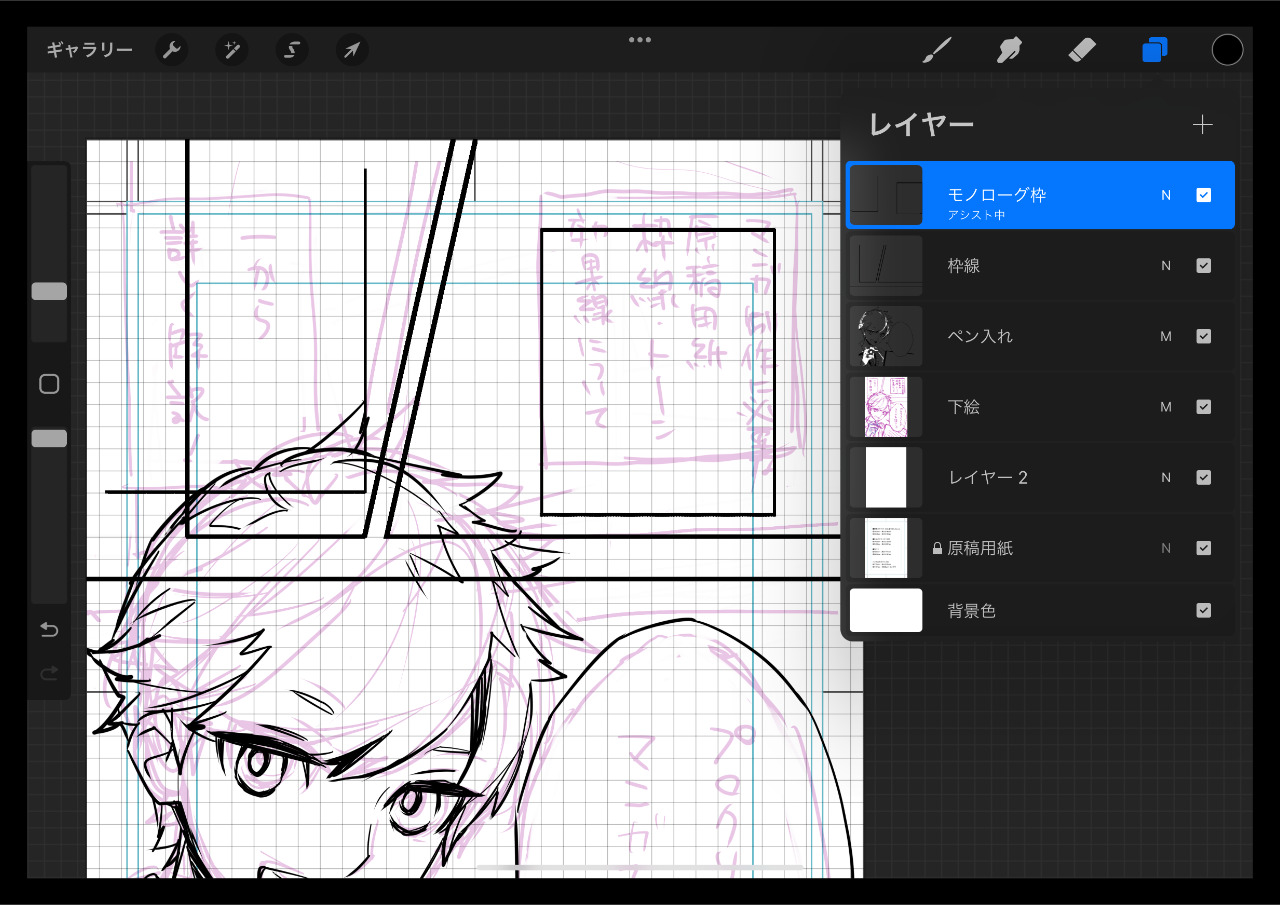Viewport: 1280px width, 905px height.
Task: Select the ペン入れ layer thumbnail
Action: tap(886, 336)
